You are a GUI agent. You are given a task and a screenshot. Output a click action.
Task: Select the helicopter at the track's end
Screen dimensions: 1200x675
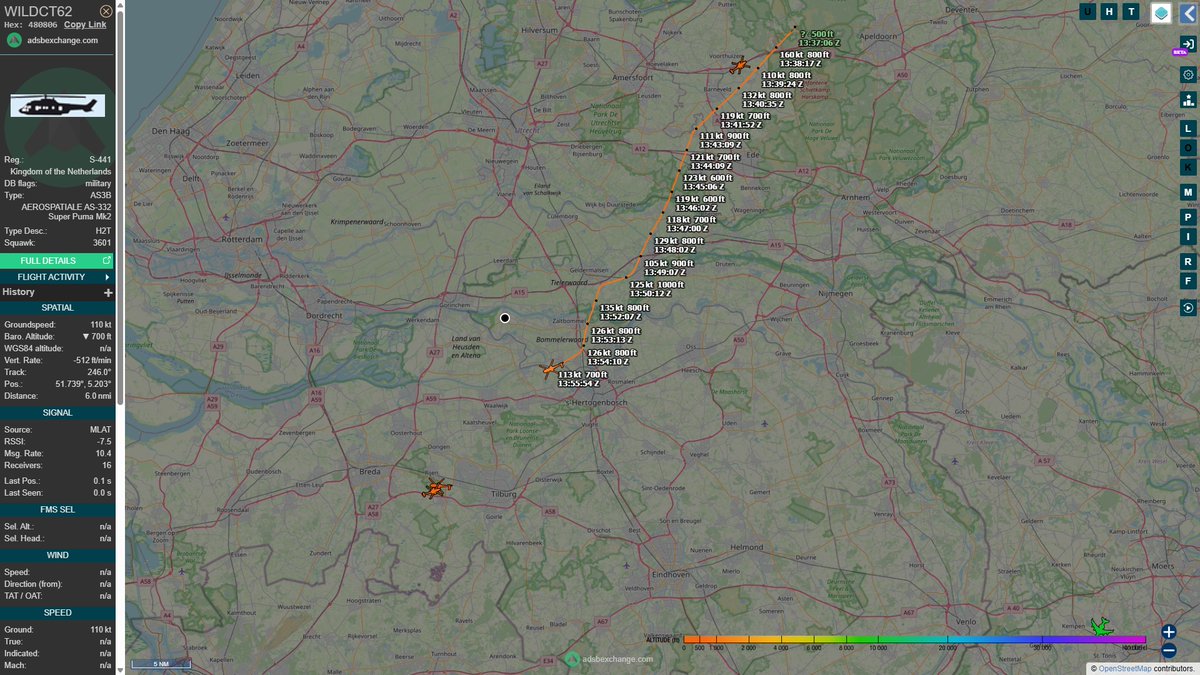click(x=550, y=371)
